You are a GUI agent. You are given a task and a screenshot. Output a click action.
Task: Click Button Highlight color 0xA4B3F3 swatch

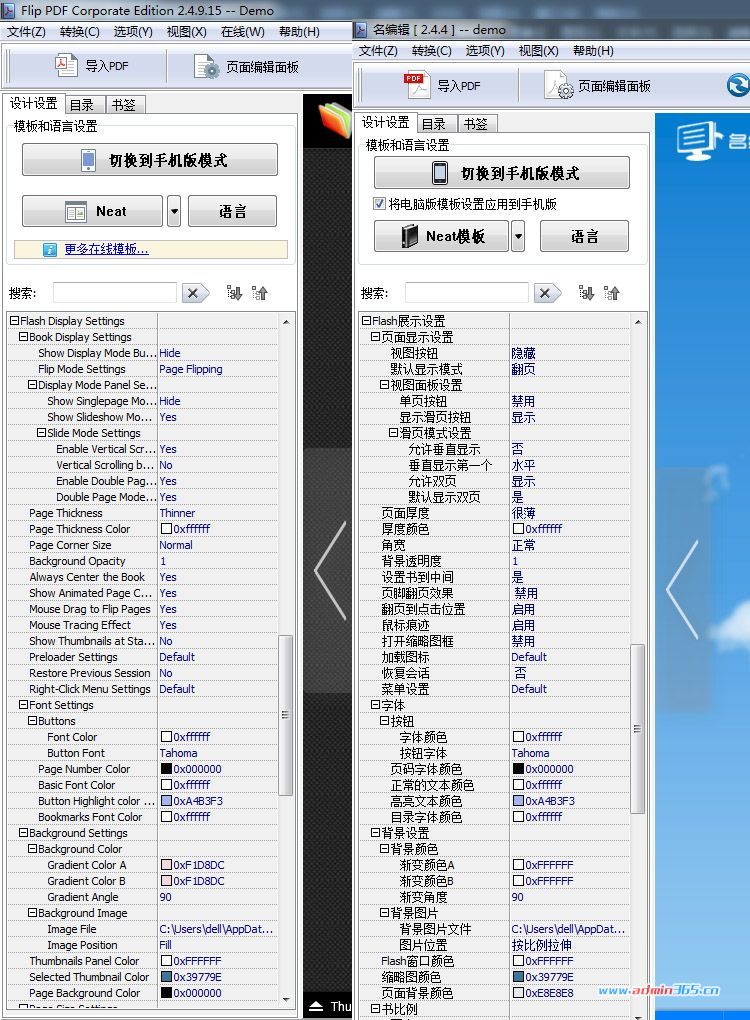pyautogui.click(x=166, y=801)
